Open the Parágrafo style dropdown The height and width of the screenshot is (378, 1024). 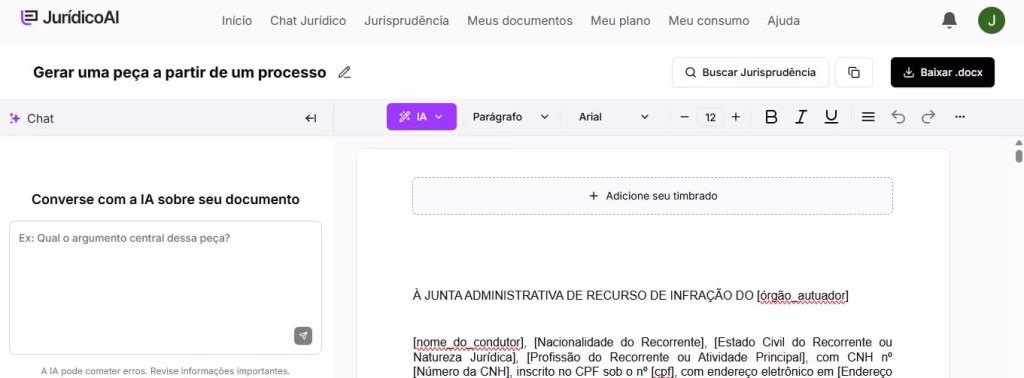(x=511, y=117)
